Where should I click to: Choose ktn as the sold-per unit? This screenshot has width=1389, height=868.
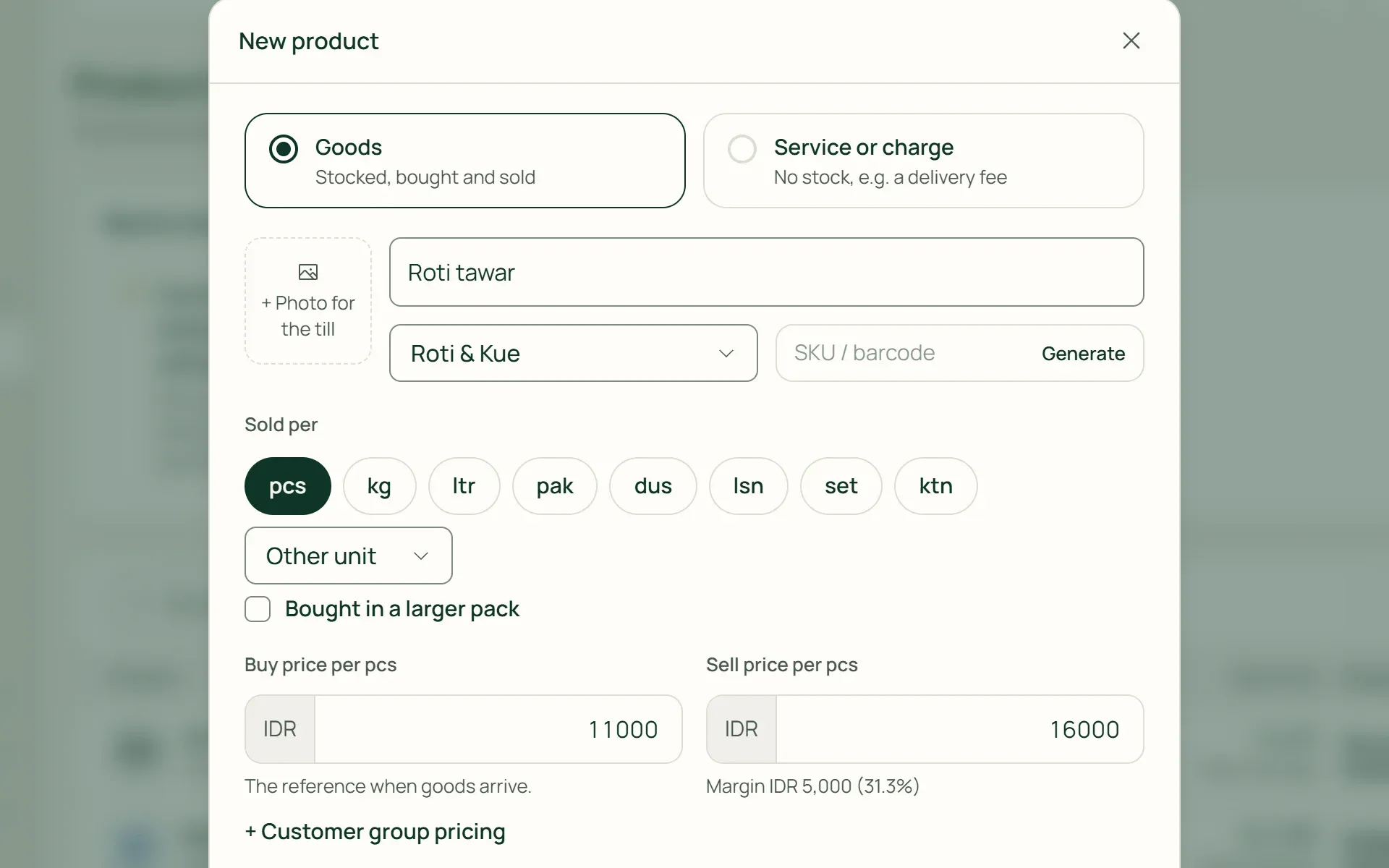pos(936,486)
